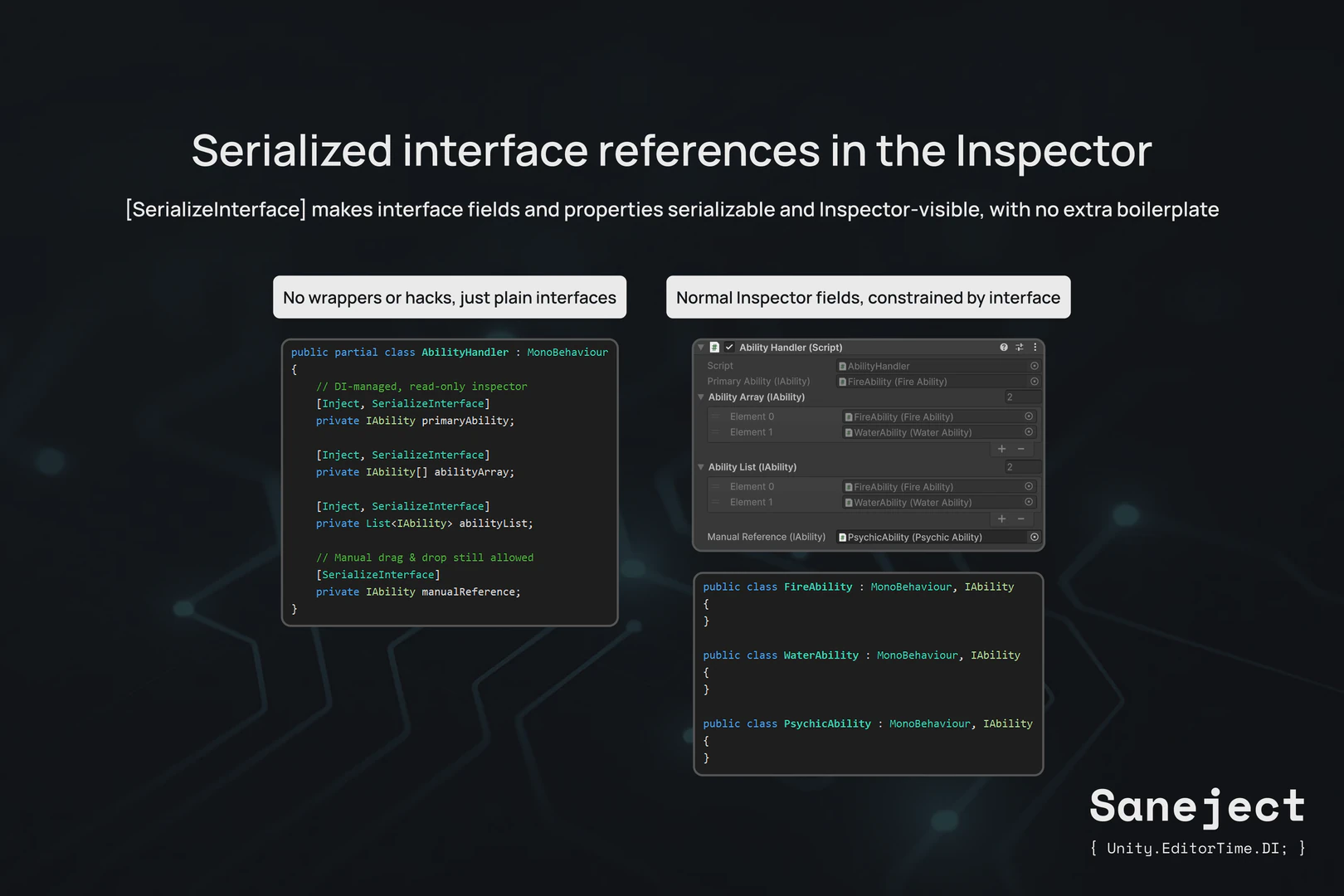Click the script icon beside Ability Handler title
Viewport: 1344px width, 896px height.
coord(713,347)
